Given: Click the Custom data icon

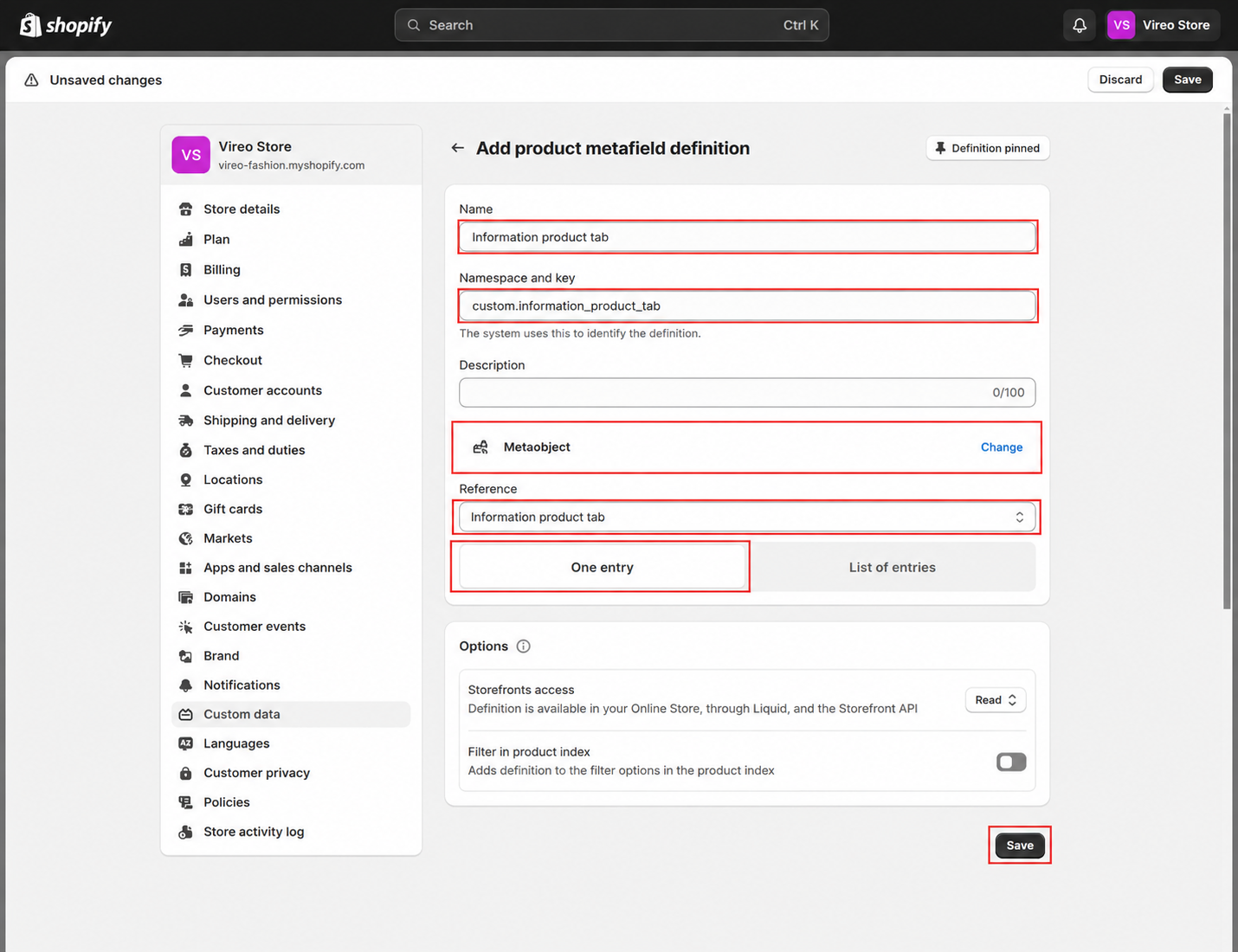Looking at the screenshot, I should [x=185, y=715].
